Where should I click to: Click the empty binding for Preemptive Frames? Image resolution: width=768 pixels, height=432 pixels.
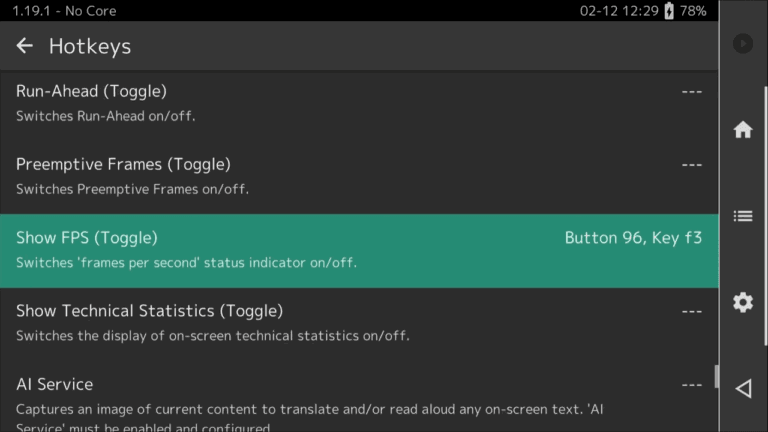point(691,164)
